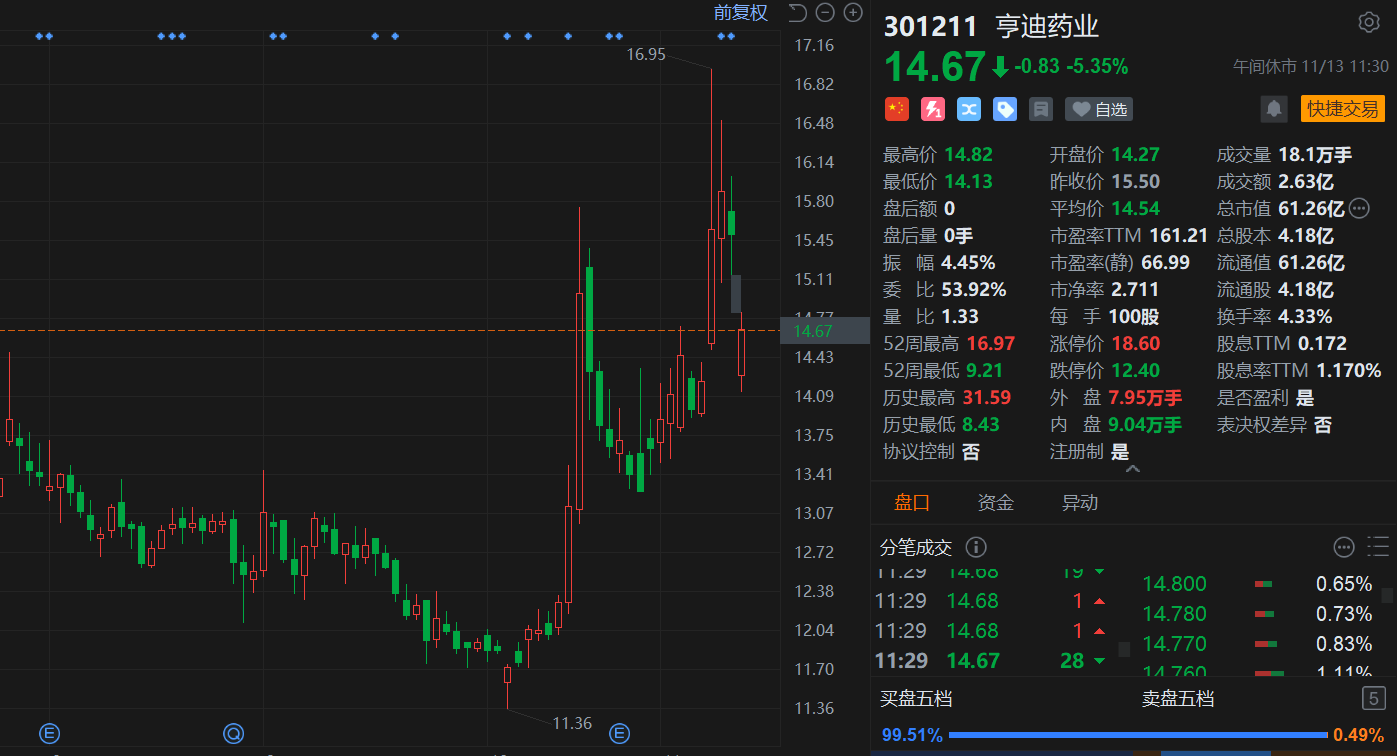Click the -5.35% change percentage

coord(1097,67)
